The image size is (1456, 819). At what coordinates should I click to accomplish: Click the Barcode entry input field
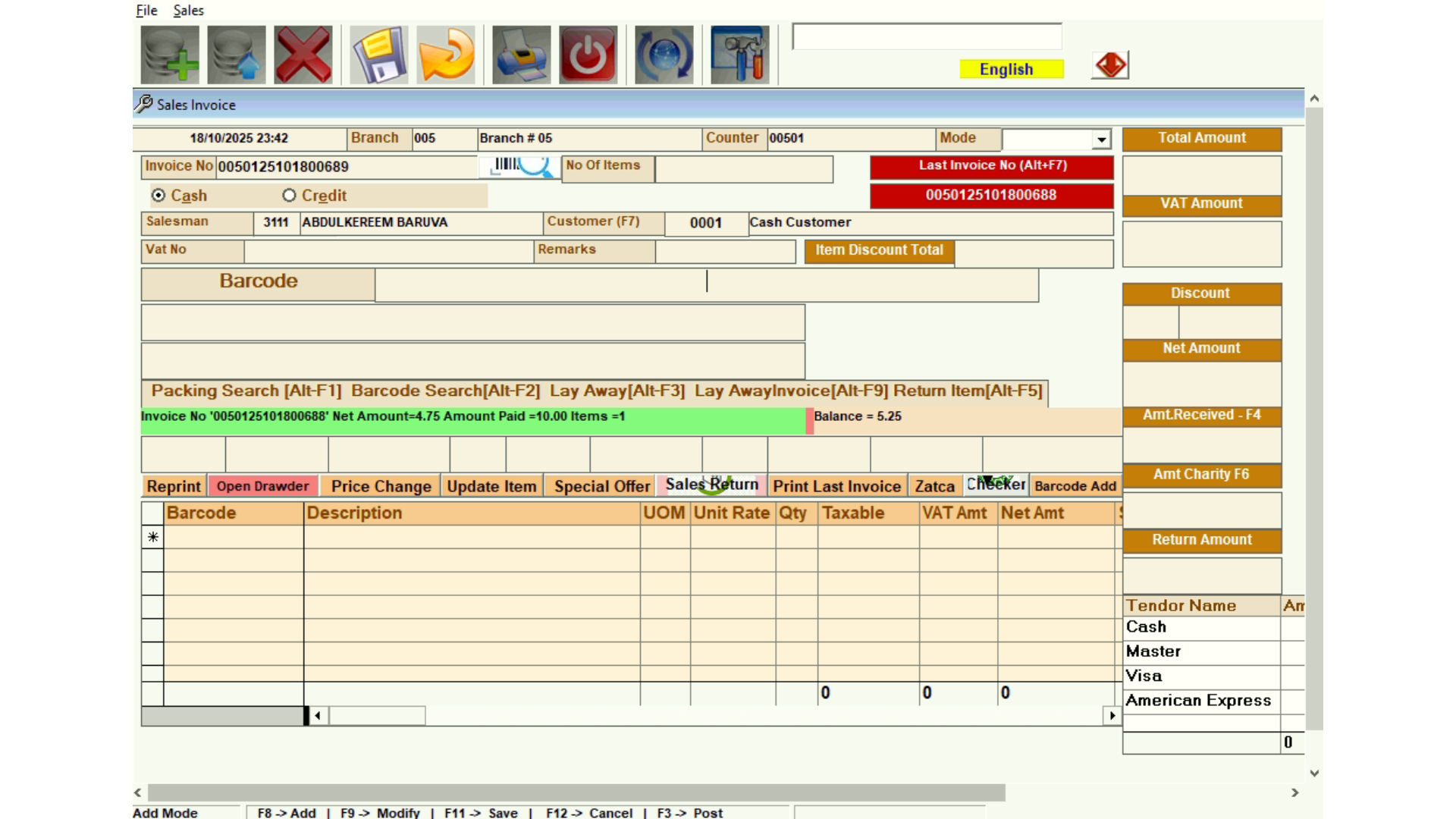click(x=705, y=281)
